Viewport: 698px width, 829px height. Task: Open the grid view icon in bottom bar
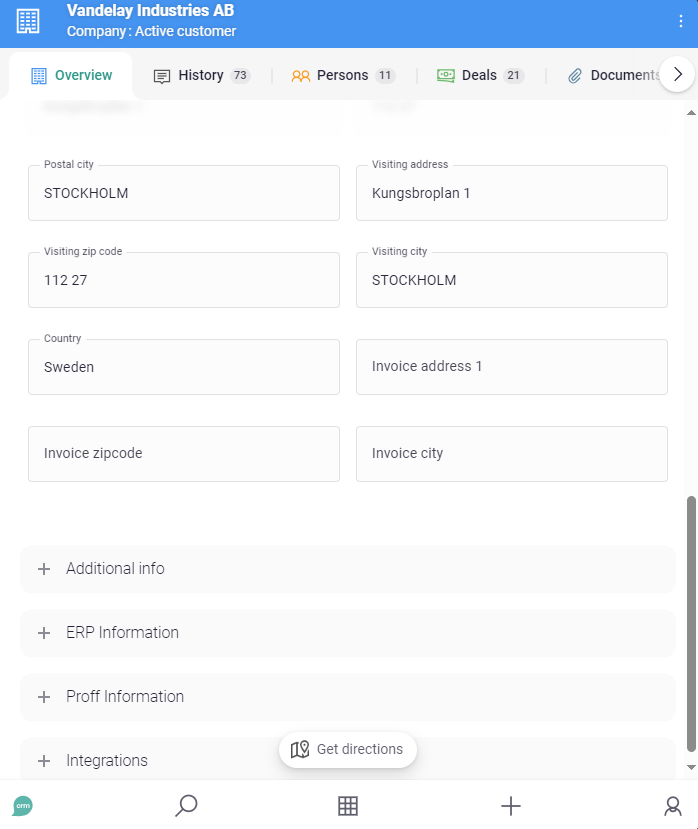(x=348, y=806)
